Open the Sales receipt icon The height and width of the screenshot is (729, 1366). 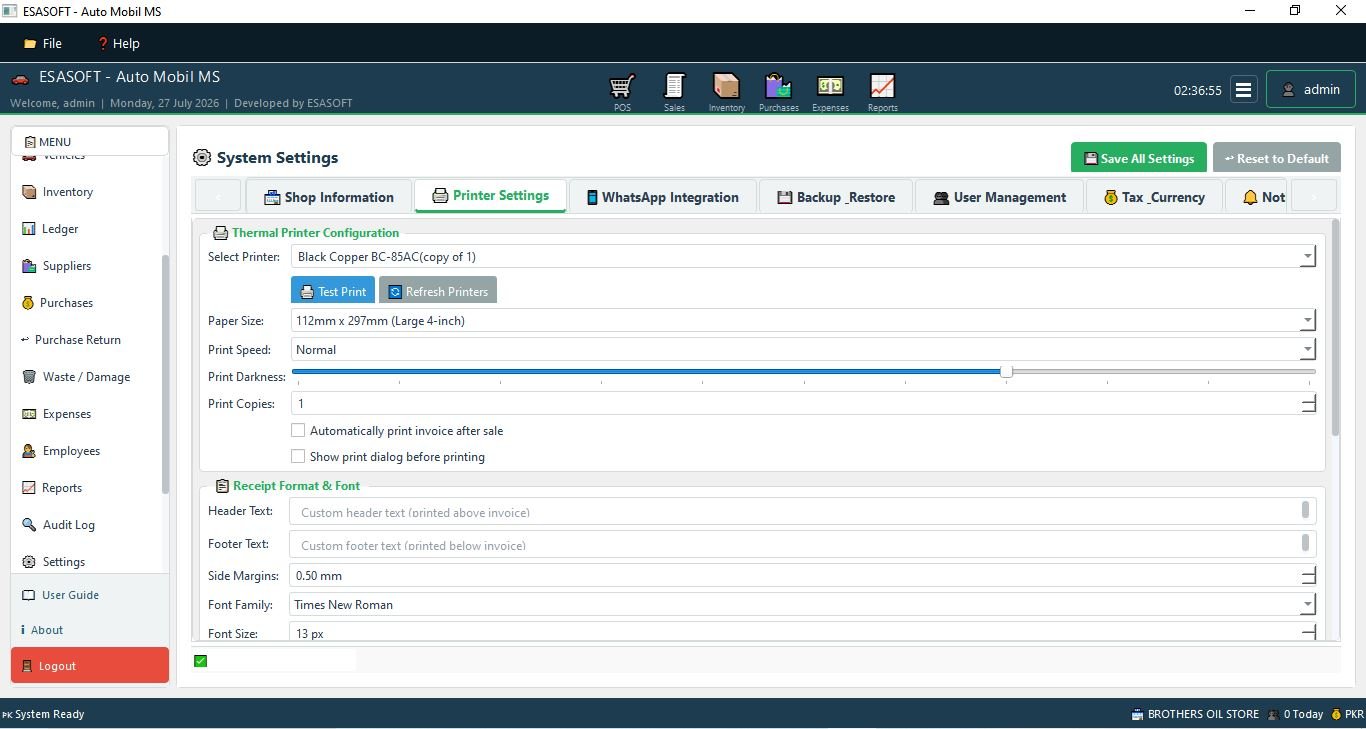click(x=674, y=87)
